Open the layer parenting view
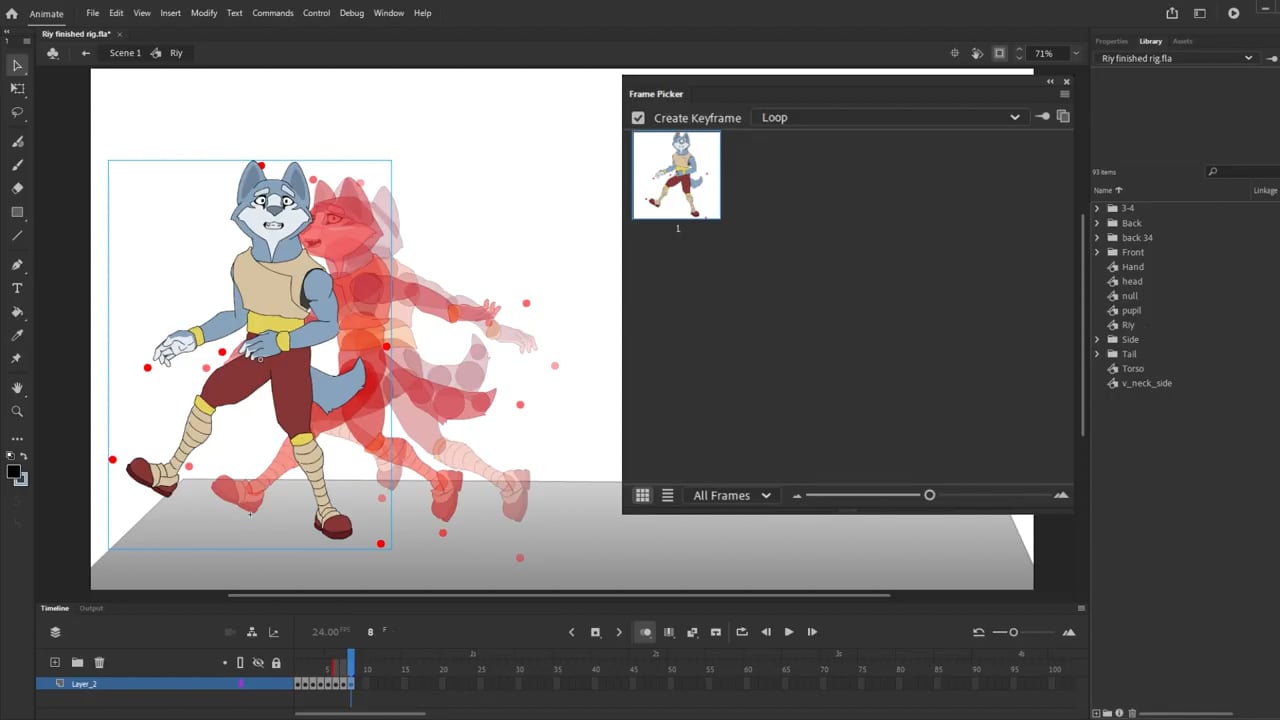1280x720 pixels. click(252, 632)
